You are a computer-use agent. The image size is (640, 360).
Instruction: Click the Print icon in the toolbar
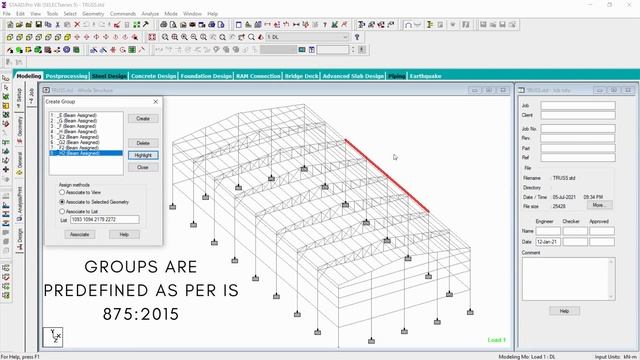coord(164,24)
